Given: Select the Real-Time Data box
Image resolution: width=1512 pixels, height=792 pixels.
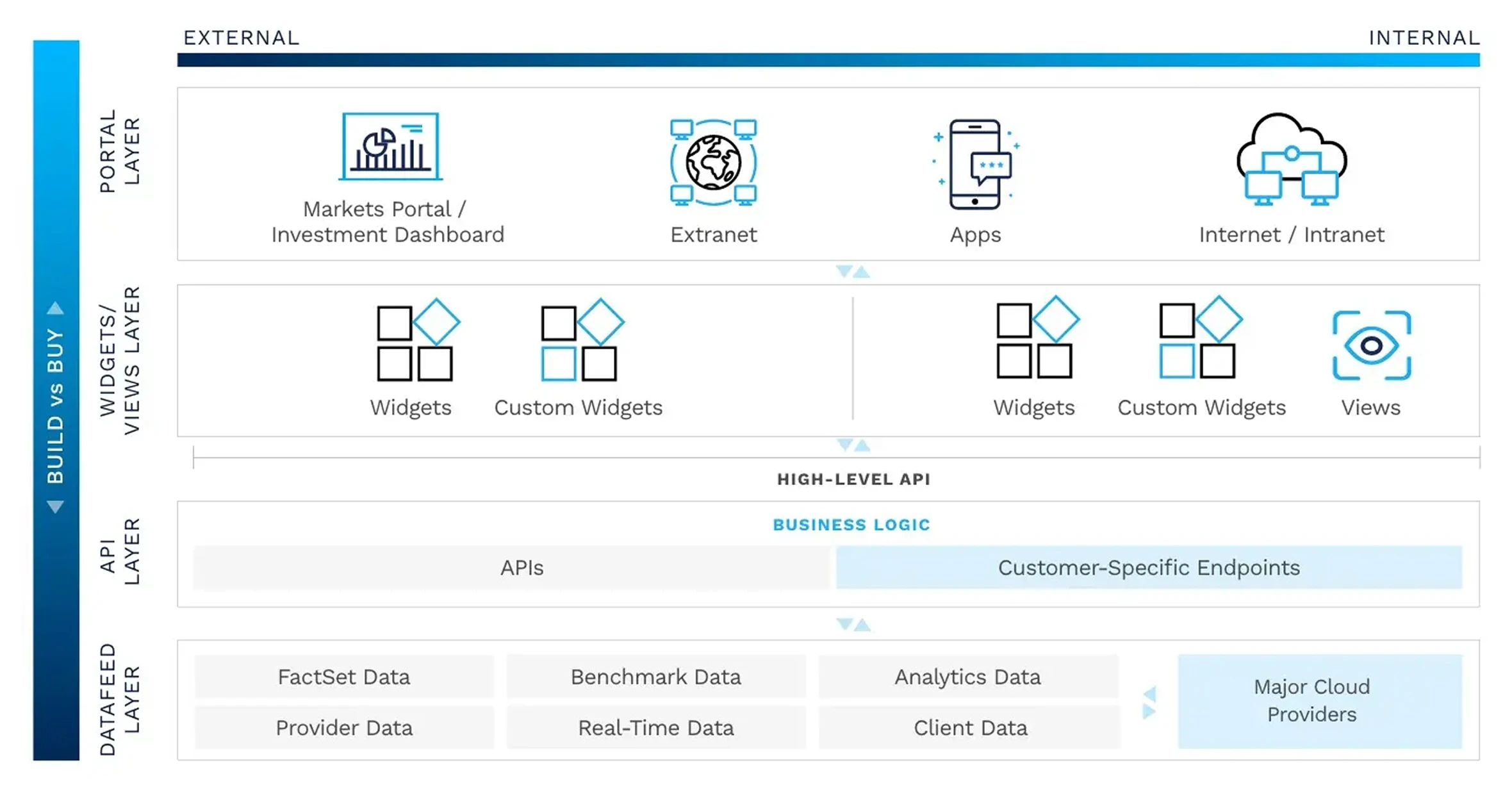Looking at the screenshot, I should (656, 728).
